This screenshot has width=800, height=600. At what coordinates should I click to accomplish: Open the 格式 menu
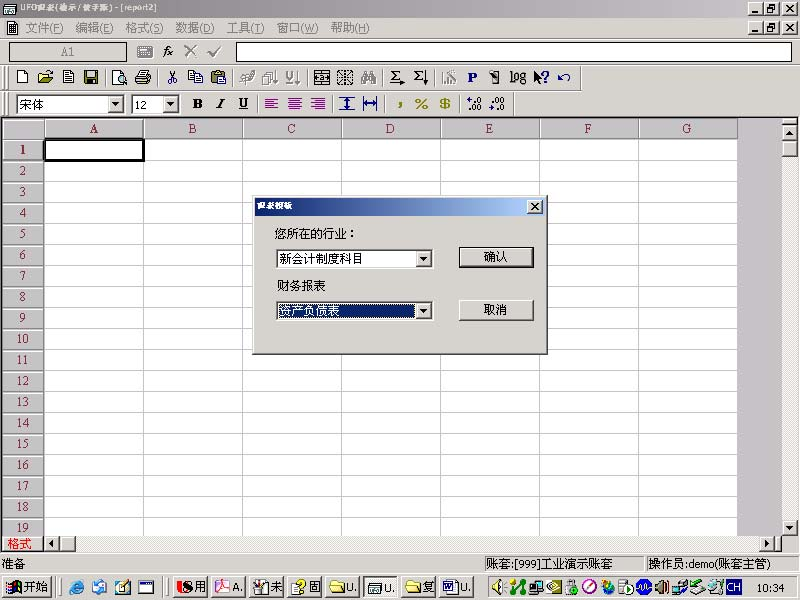pyautogui.click(x=144, y=28)
